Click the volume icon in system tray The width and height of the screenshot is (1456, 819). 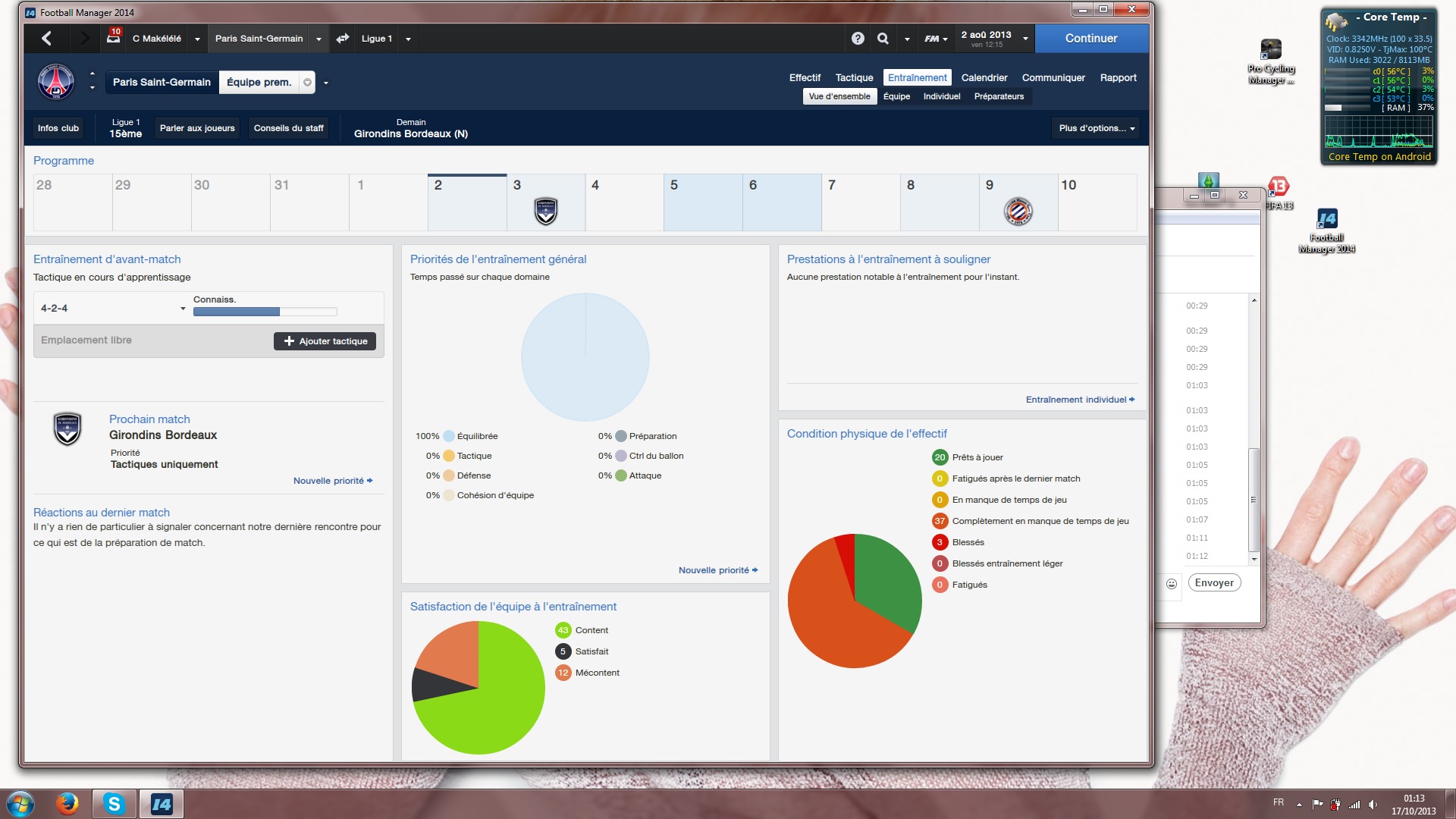[x=1373, y=804]
